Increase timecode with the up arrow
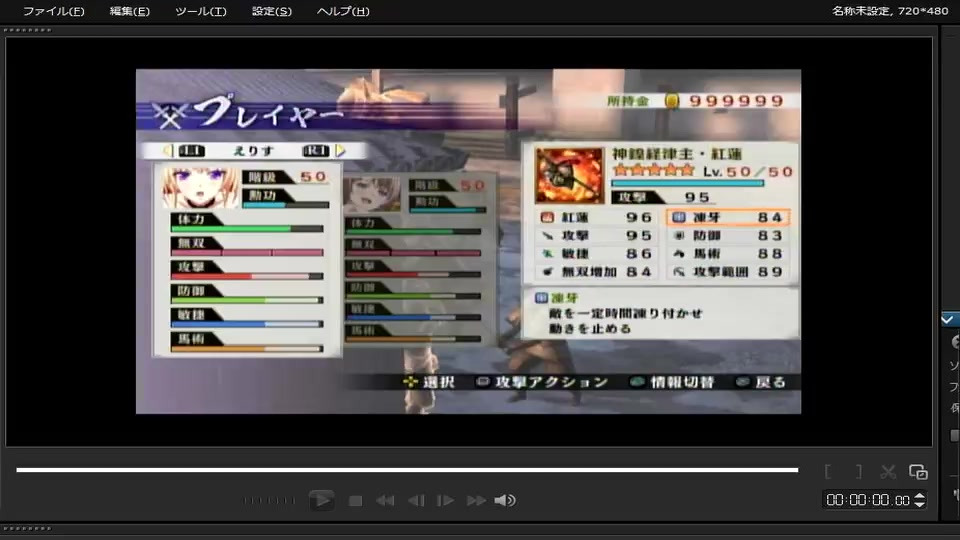This screenshot has height=540, width=960. (919, 496)
